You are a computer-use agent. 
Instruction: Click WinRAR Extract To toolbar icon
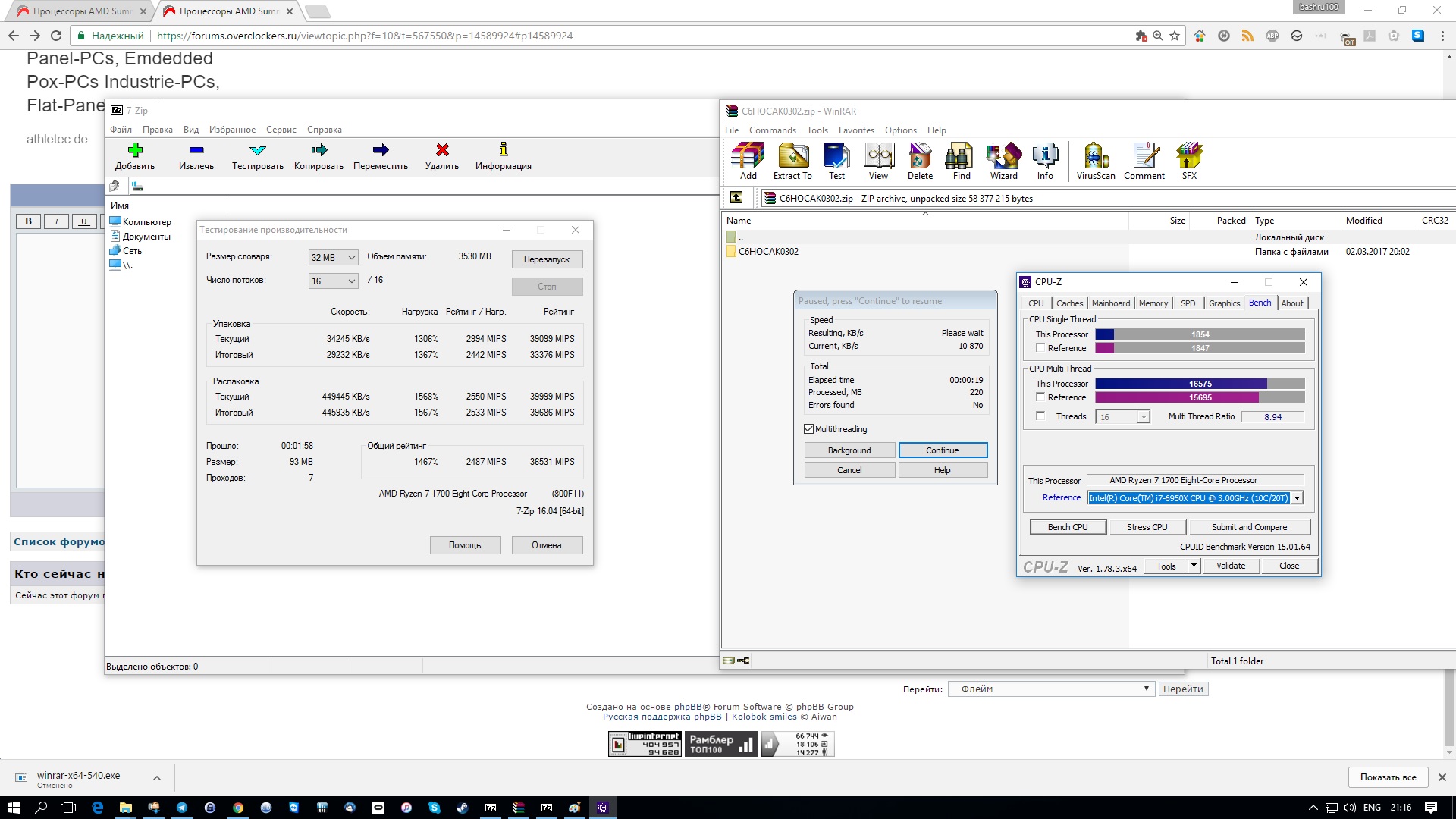[792, 156]
